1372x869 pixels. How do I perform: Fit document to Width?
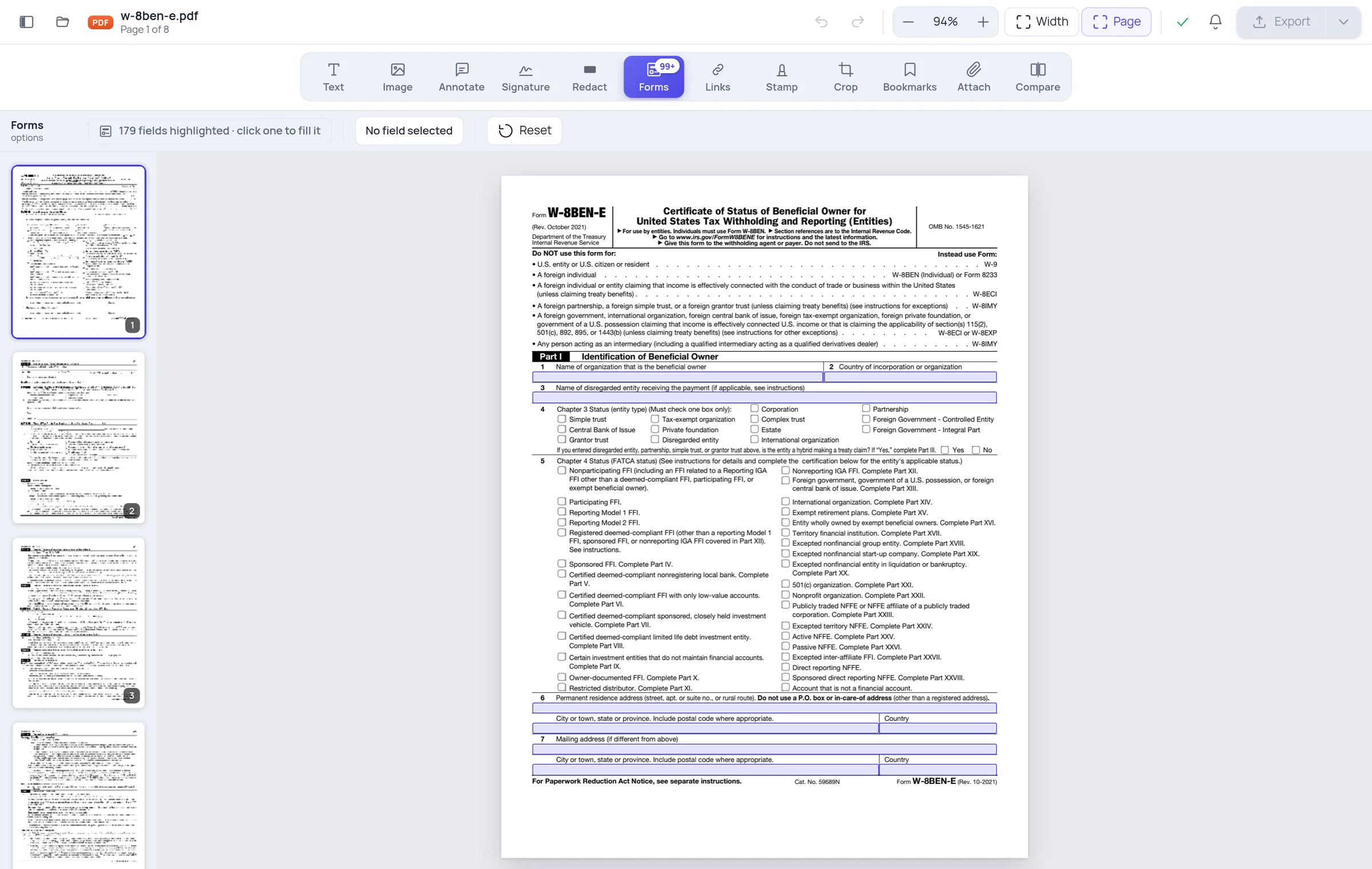1042,22
